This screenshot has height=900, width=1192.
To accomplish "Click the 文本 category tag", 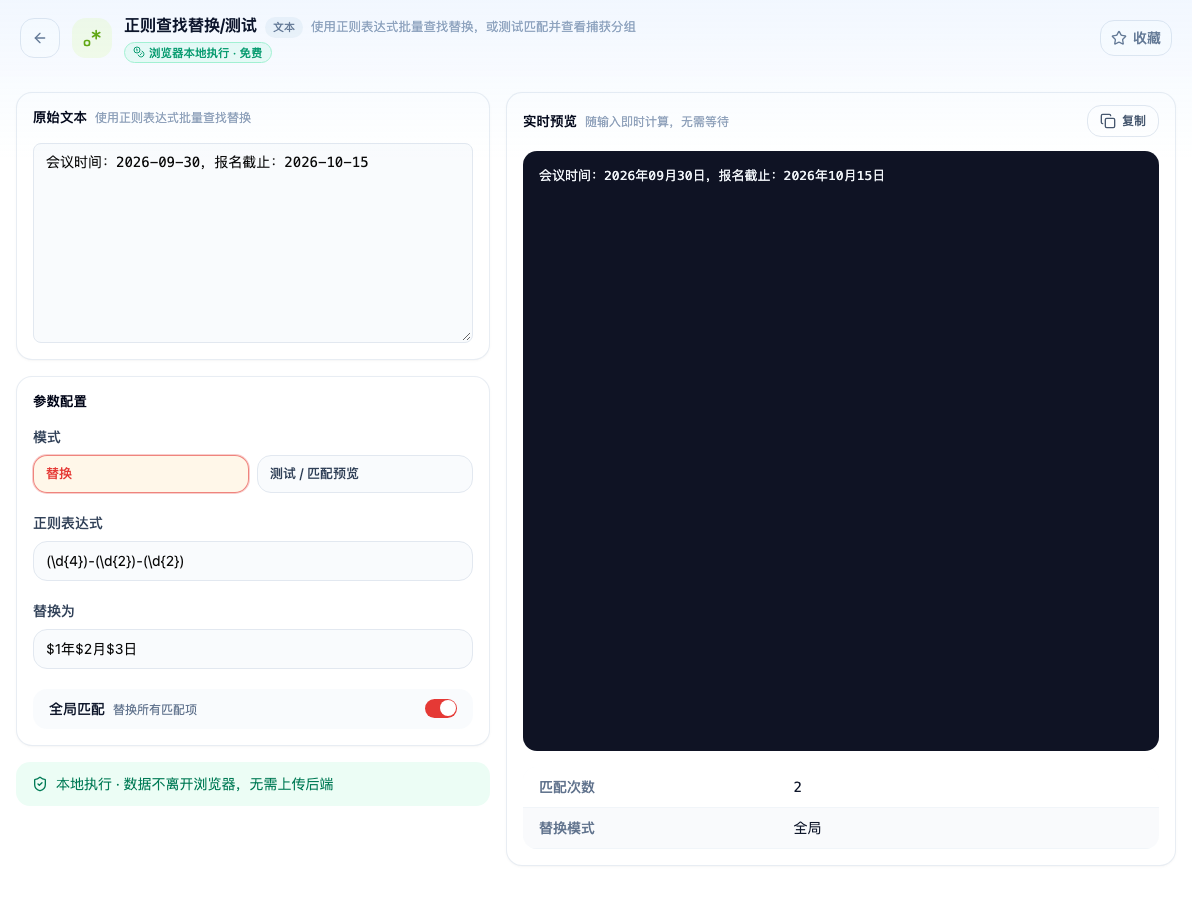I will tap(284, 27).
